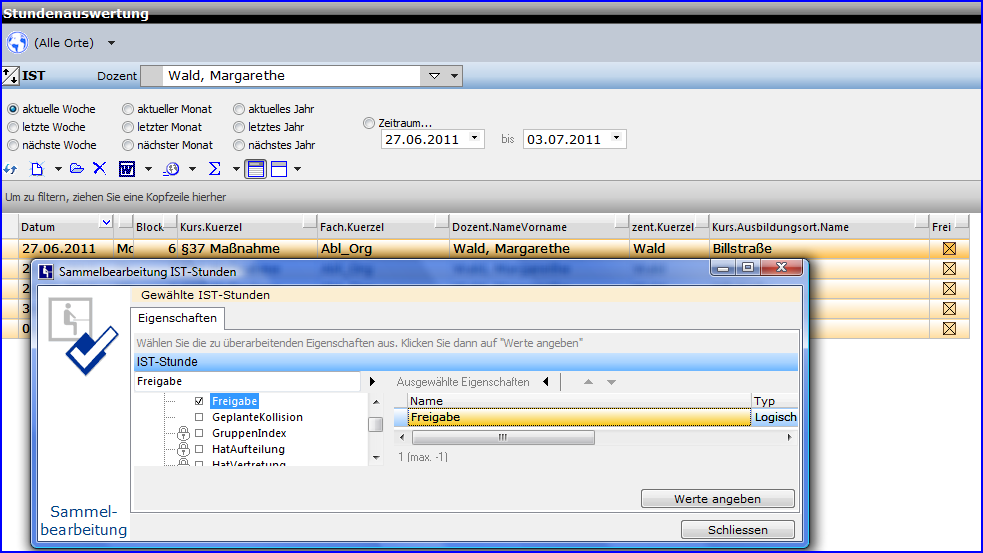Check the HatAufteilung checkbox
The height and width of the screenshot is (553, 983).
click(x=199, y=450)
